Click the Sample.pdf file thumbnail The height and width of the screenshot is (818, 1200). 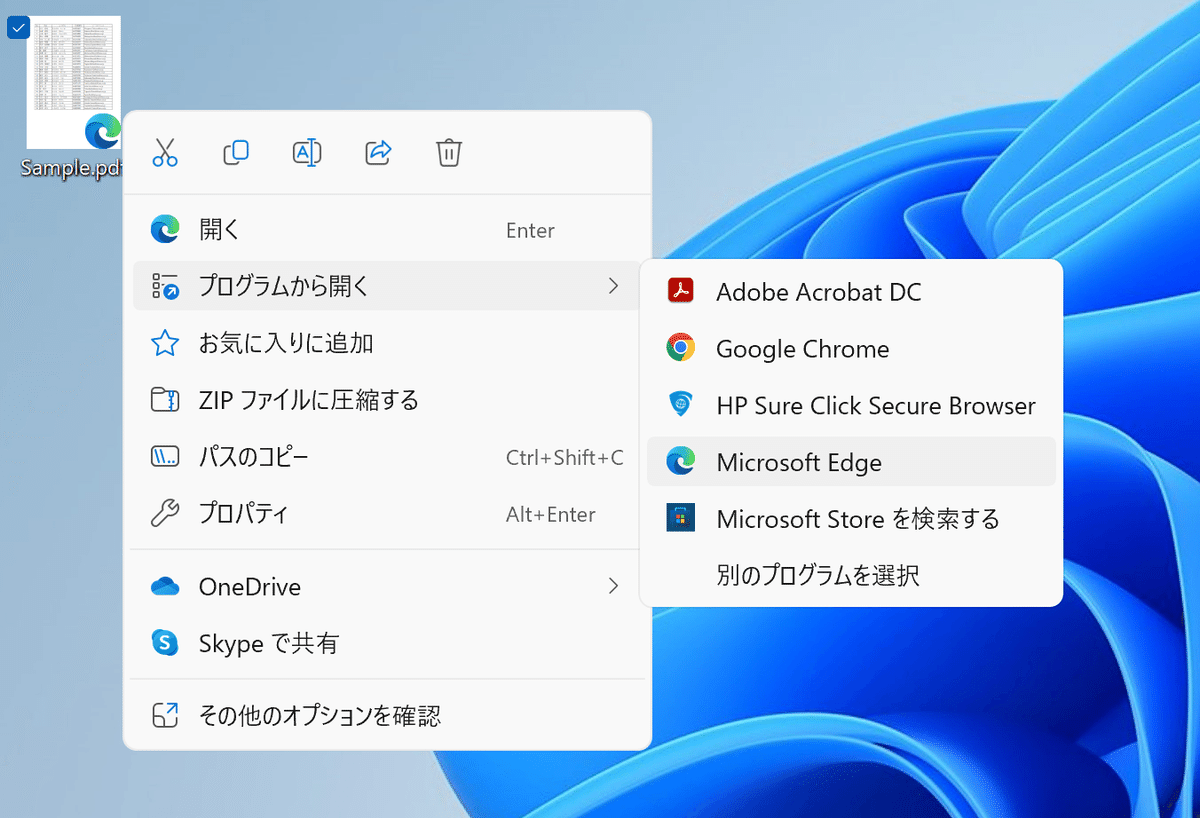point(74,82)
